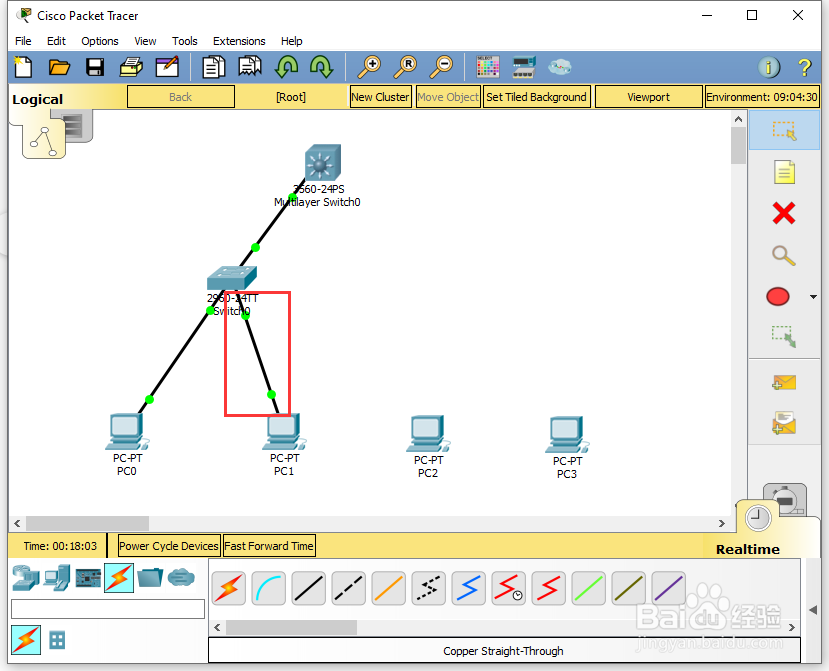Viewport: 829px width, 671px height.
Task: Click the Zoom In magnifier icon
Action: [x=370, y=67]
